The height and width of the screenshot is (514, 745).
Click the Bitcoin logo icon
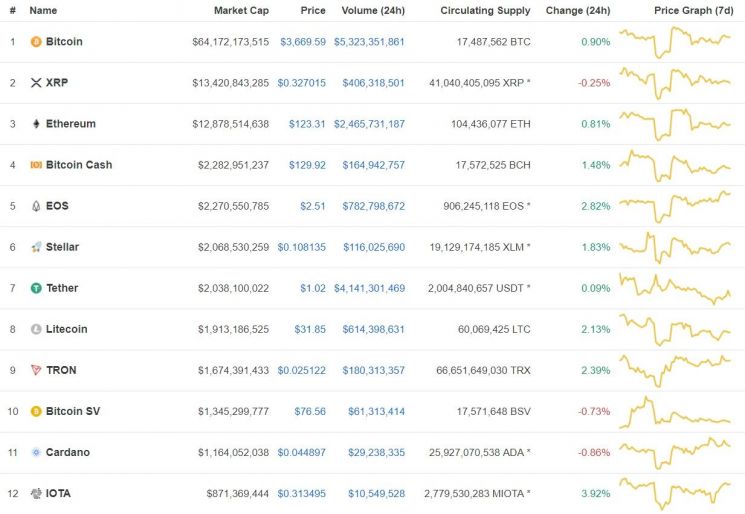pyautogui.click(x=36, y=42)
